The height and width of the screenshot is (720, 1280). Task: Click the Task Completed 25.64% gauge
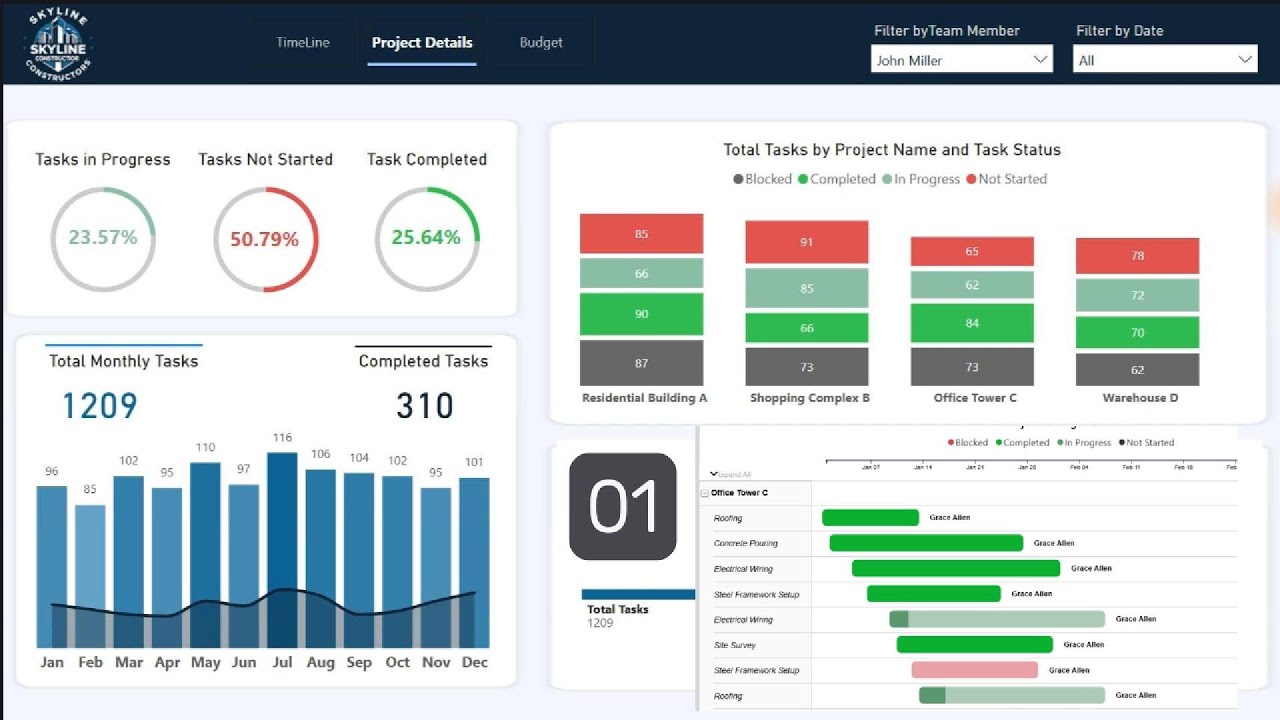(427, 238)
